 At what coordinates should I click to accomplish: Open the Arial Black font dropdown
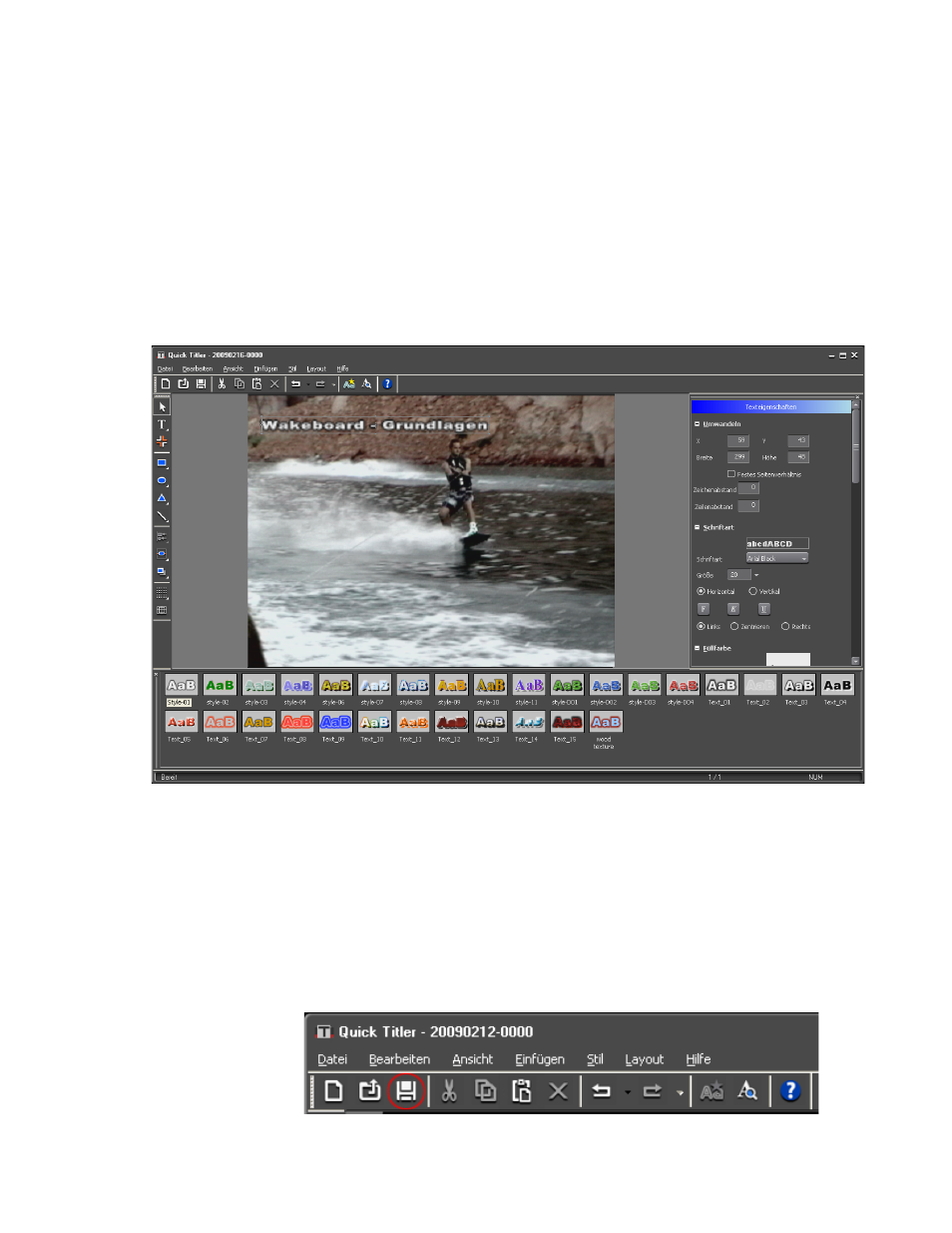[777, 558]
